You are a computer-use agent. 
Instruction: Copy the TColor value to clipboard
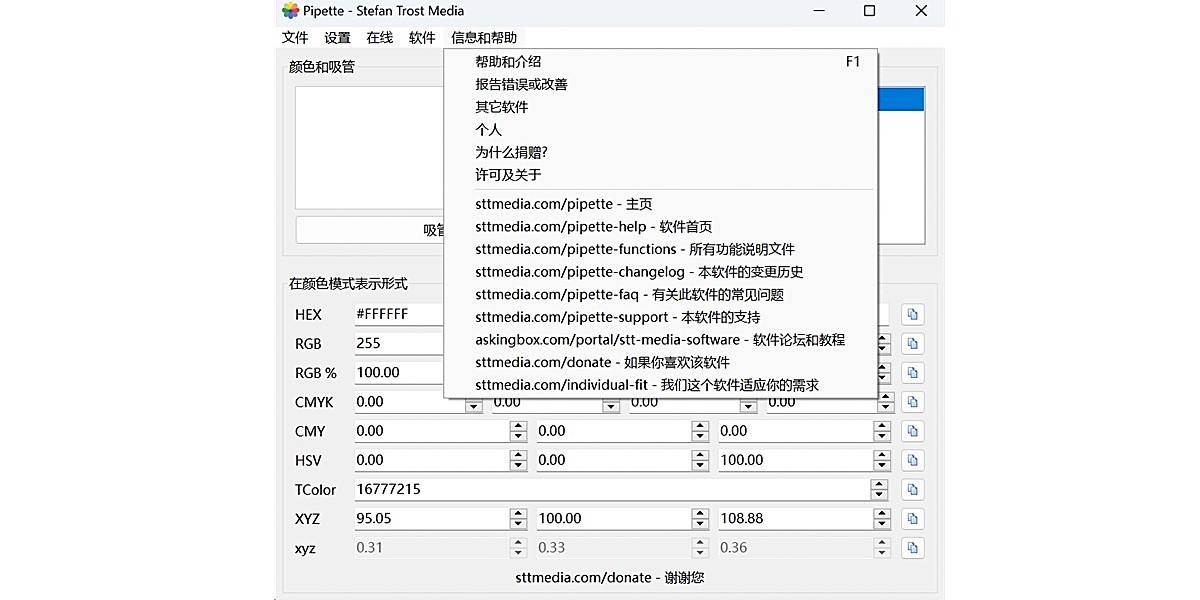pyautogui.click(x=911, y=489)
